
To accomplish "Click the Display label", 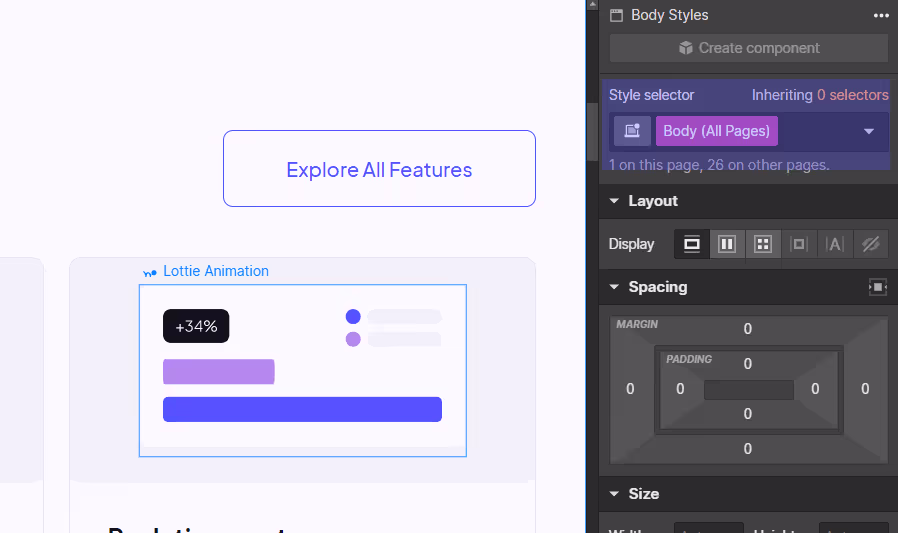I will pyautogui.click(x=631, y=244).
